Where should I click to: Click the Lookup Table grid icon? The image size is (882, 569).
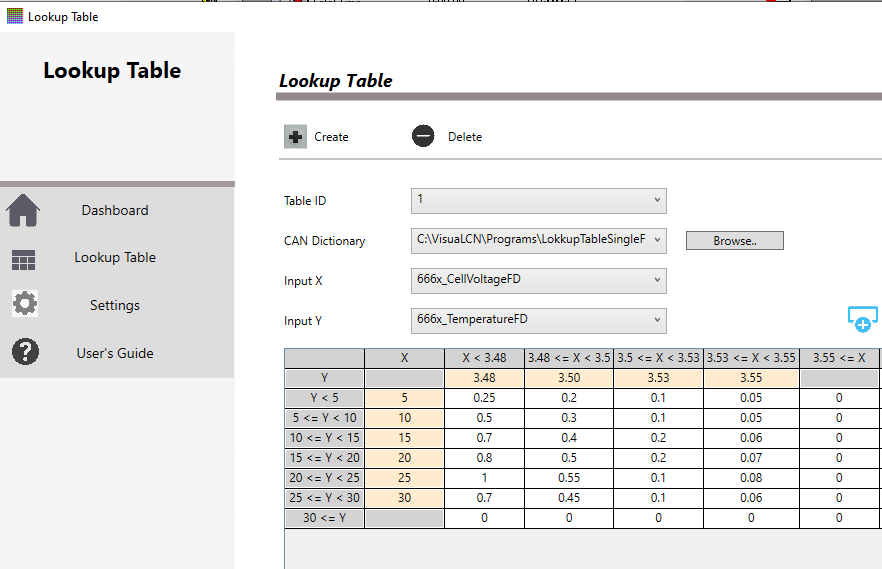pos(23,260)
